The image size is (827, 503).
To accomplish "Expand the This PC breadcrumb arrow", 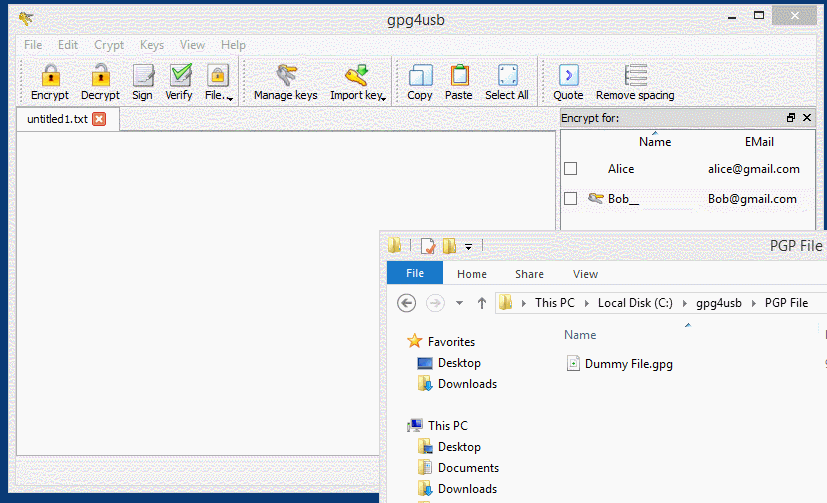I will 586,303.
